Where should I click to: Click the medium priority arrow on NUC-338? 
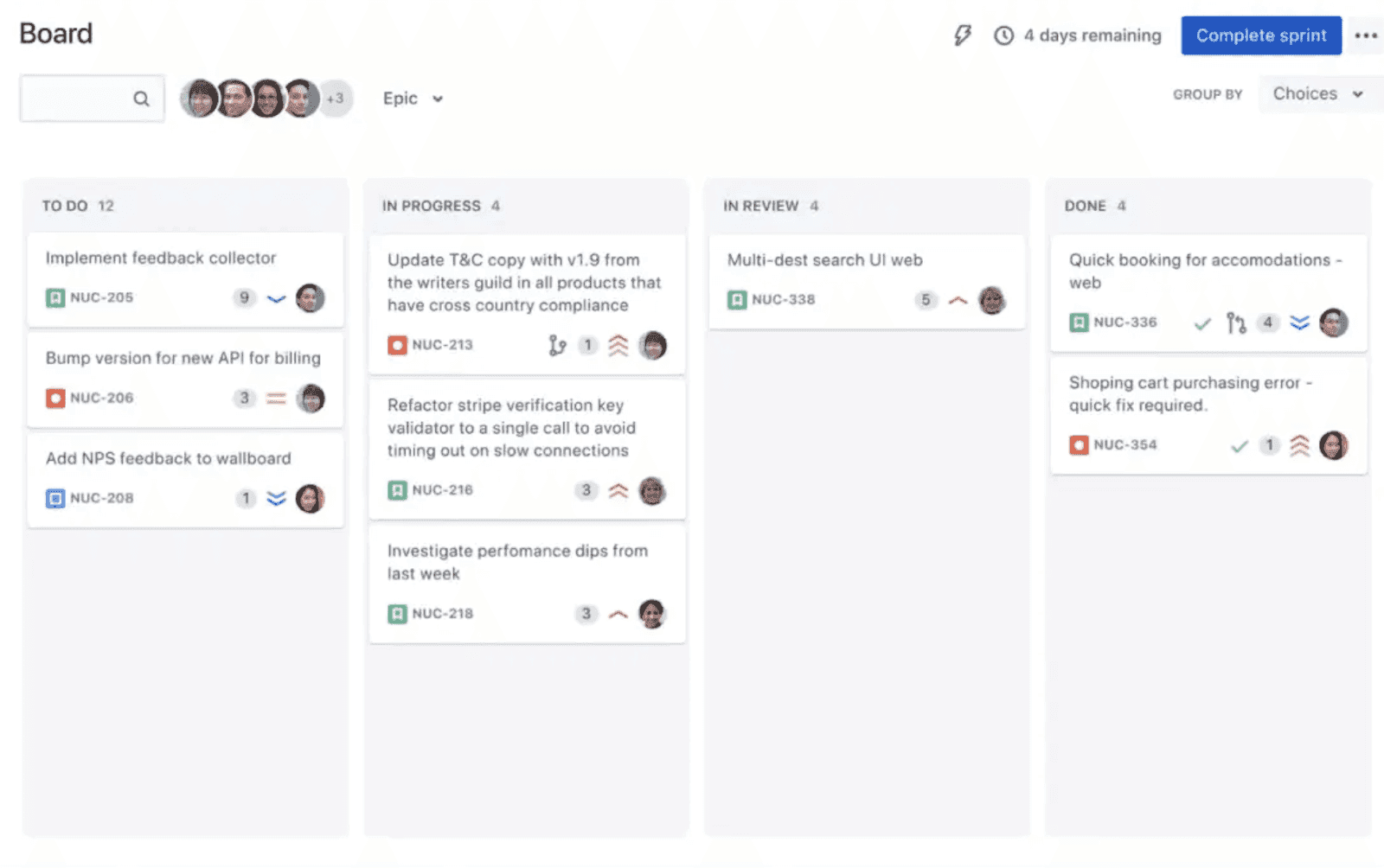[958, 300]
